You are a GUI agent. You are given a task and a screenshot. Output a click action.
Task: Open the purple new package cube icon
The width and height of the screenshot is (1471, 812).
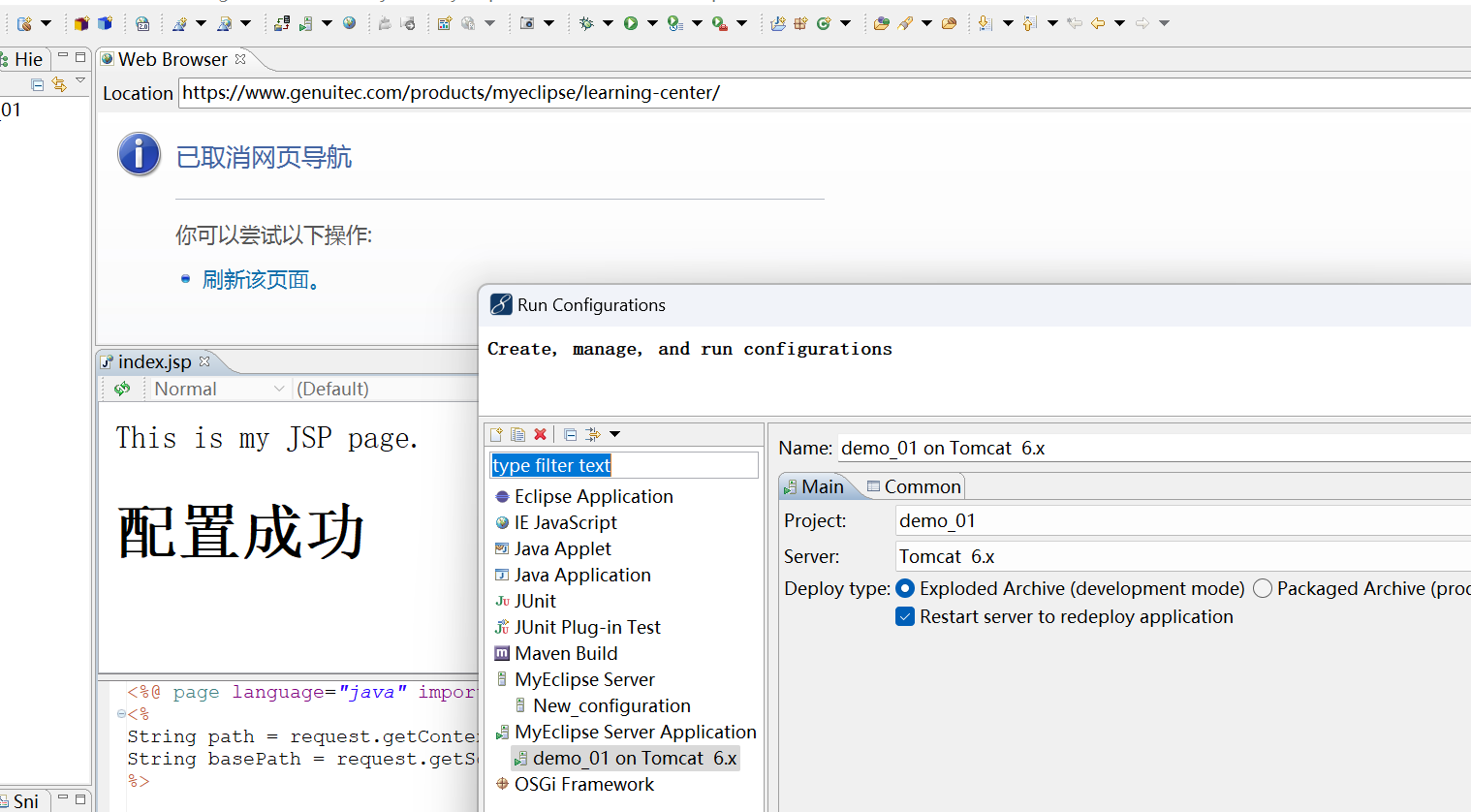(x=81, y=23)
